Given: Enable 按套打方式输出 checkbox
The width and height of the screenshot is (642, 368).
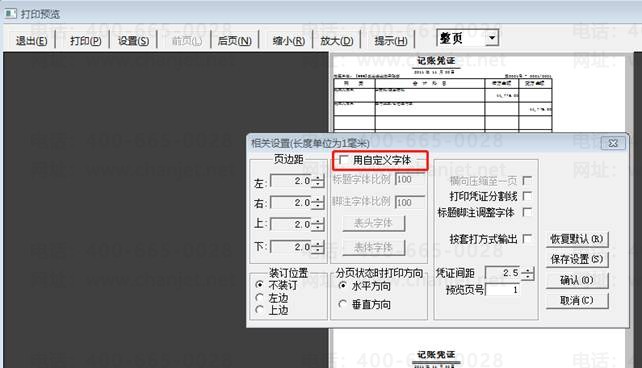Looking at the screenshot, I should tap(528, 238).
